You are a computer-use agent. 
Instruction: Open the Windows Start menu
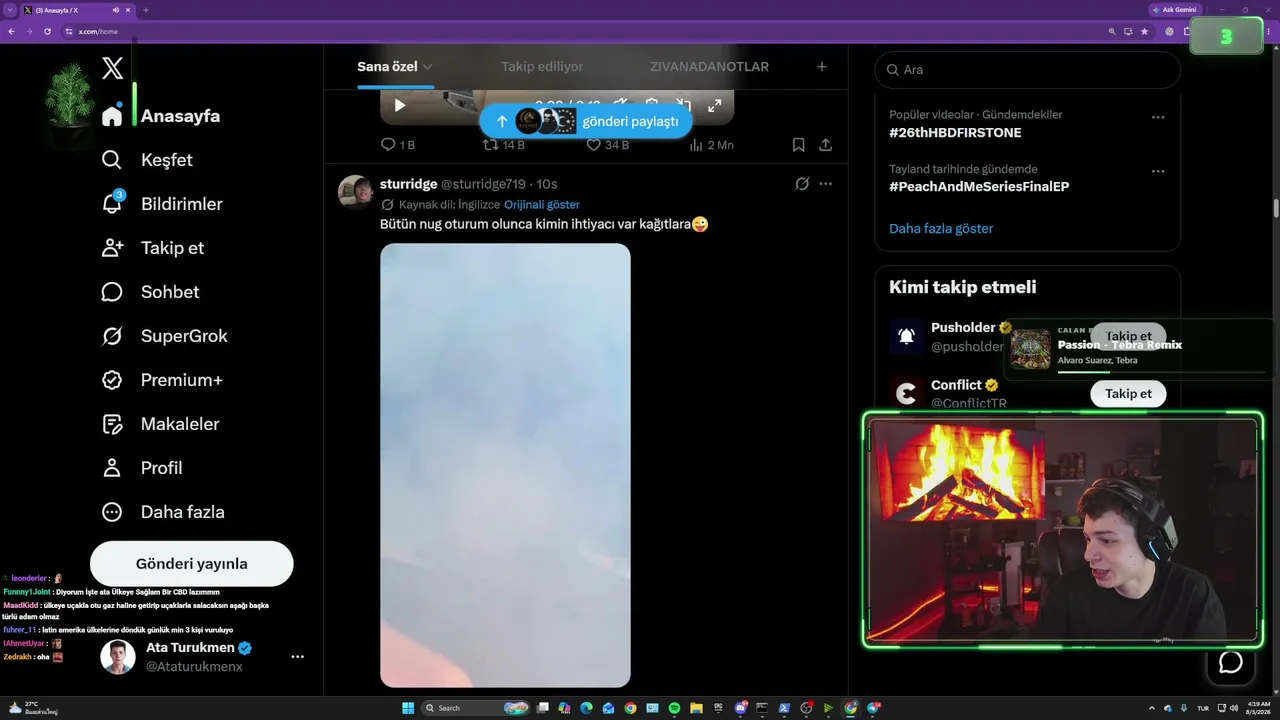click(408, 708)
